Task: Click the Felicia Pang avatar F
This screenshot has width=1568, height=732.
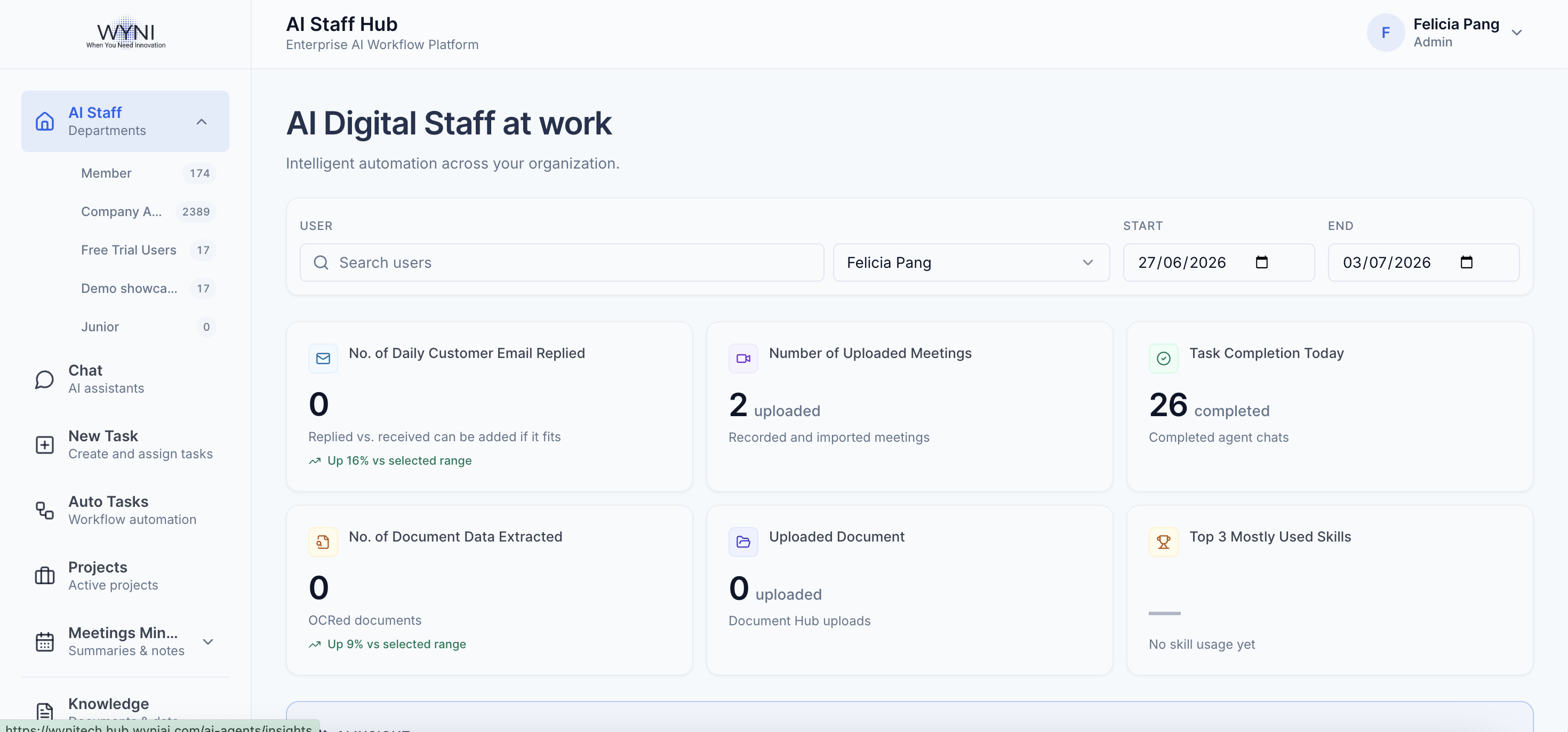Action: 1386,33
